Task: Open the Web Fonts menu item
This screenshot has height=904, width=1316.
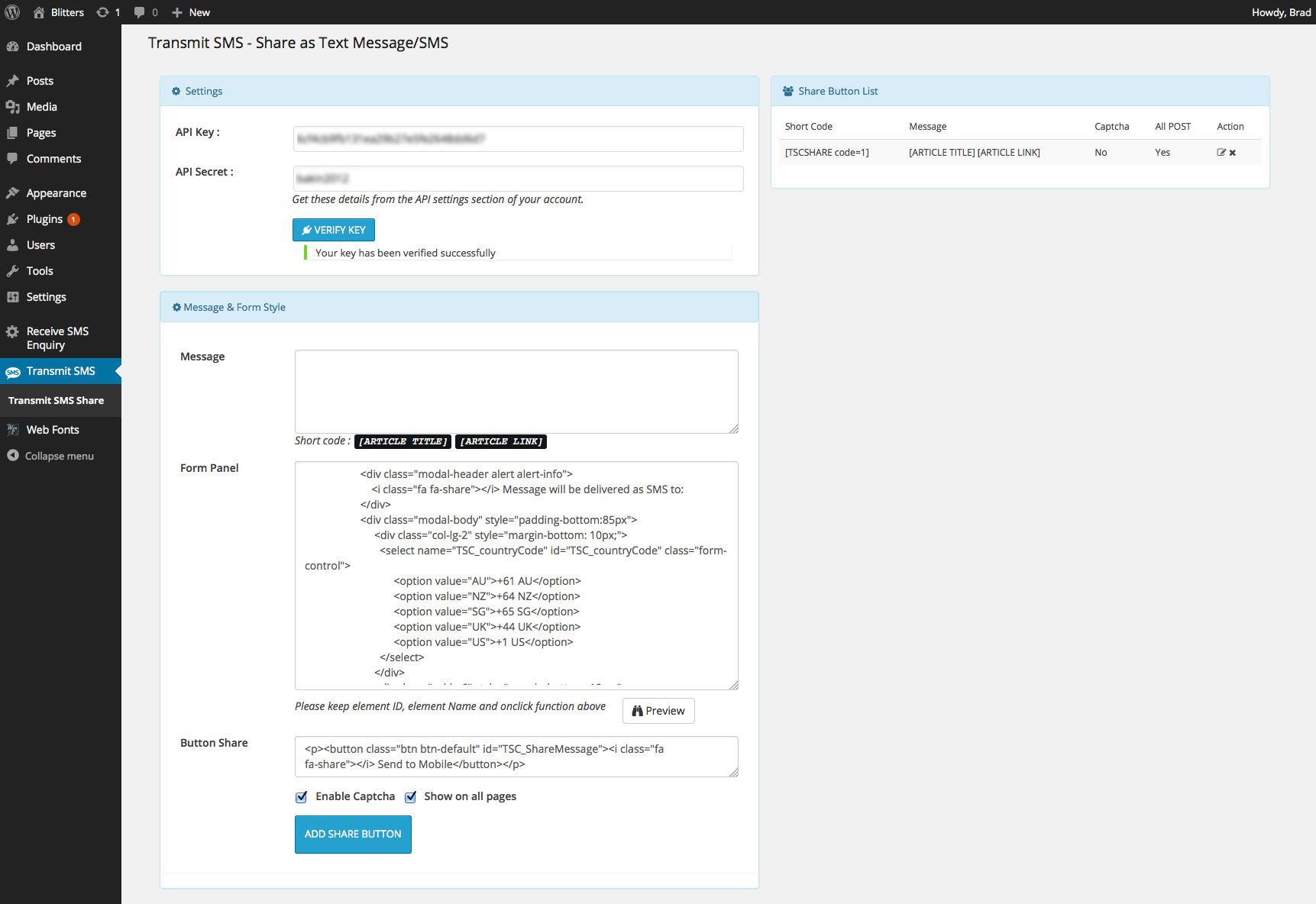Action: point(53,430)
